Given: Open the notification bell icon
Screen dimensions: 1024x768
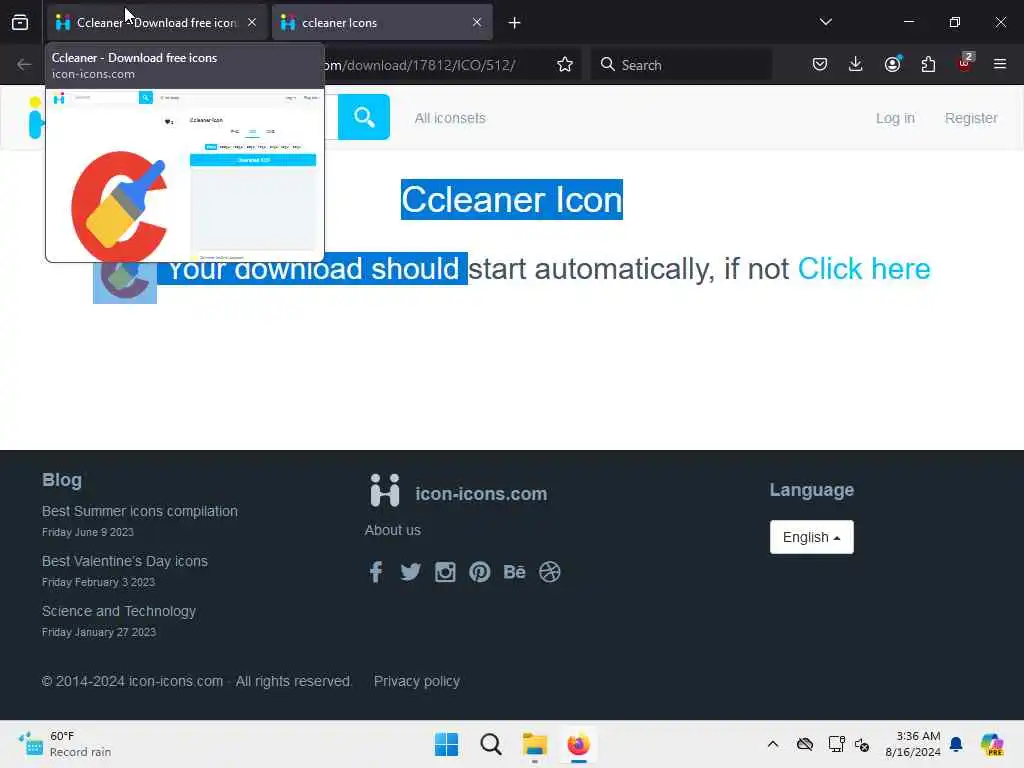Looking at the screenshot, I should click(956, 744).
